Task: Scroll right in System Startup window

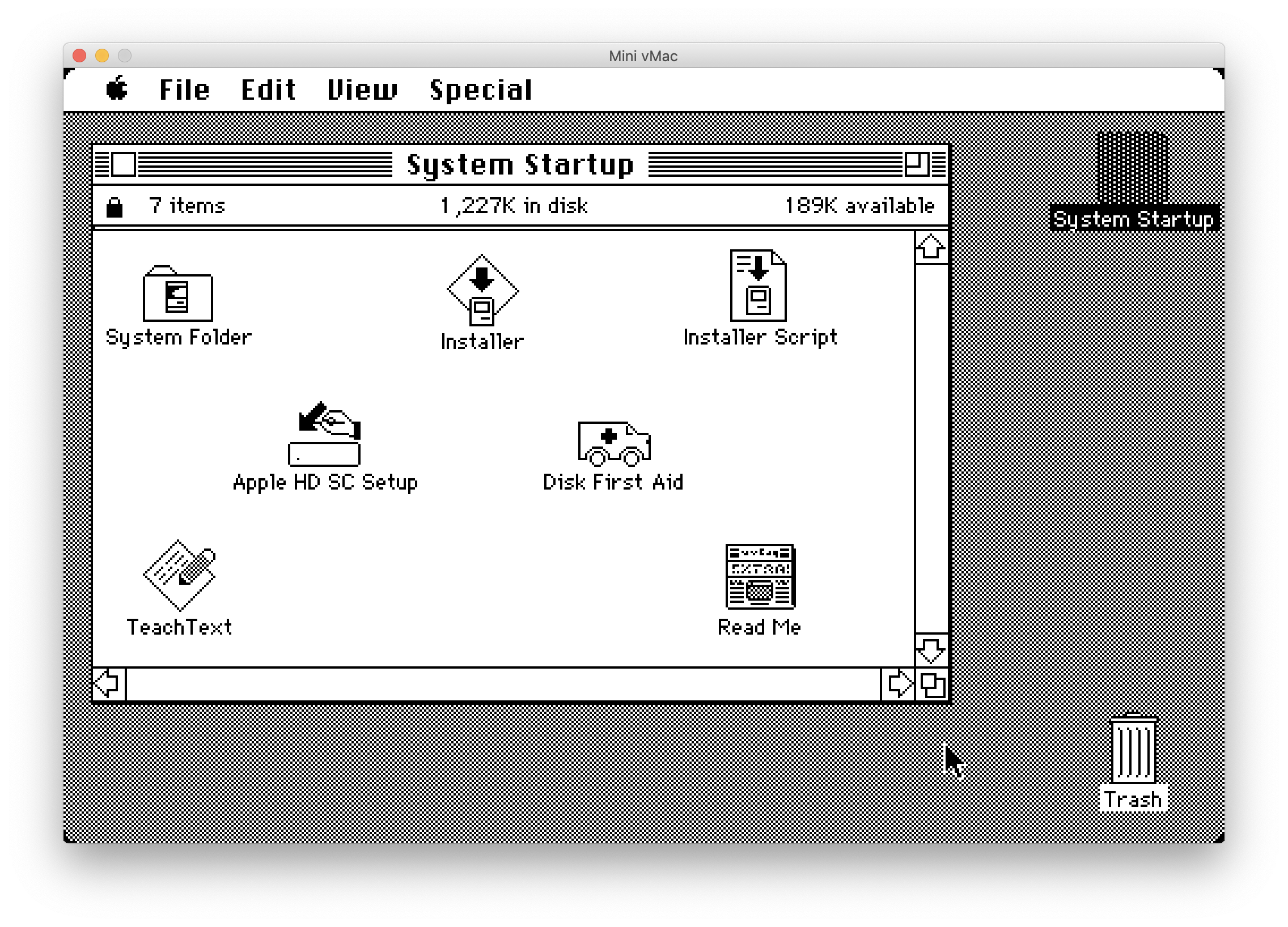Action: 899,684
